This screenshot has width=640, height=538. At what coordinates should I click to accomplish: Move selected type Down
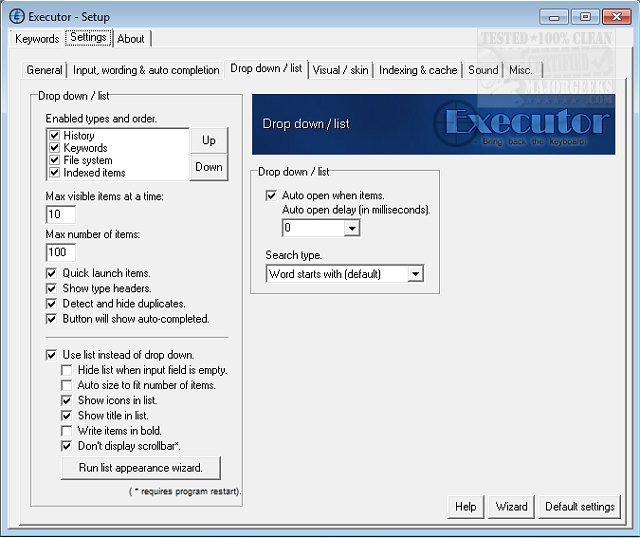tap(209, 167)
